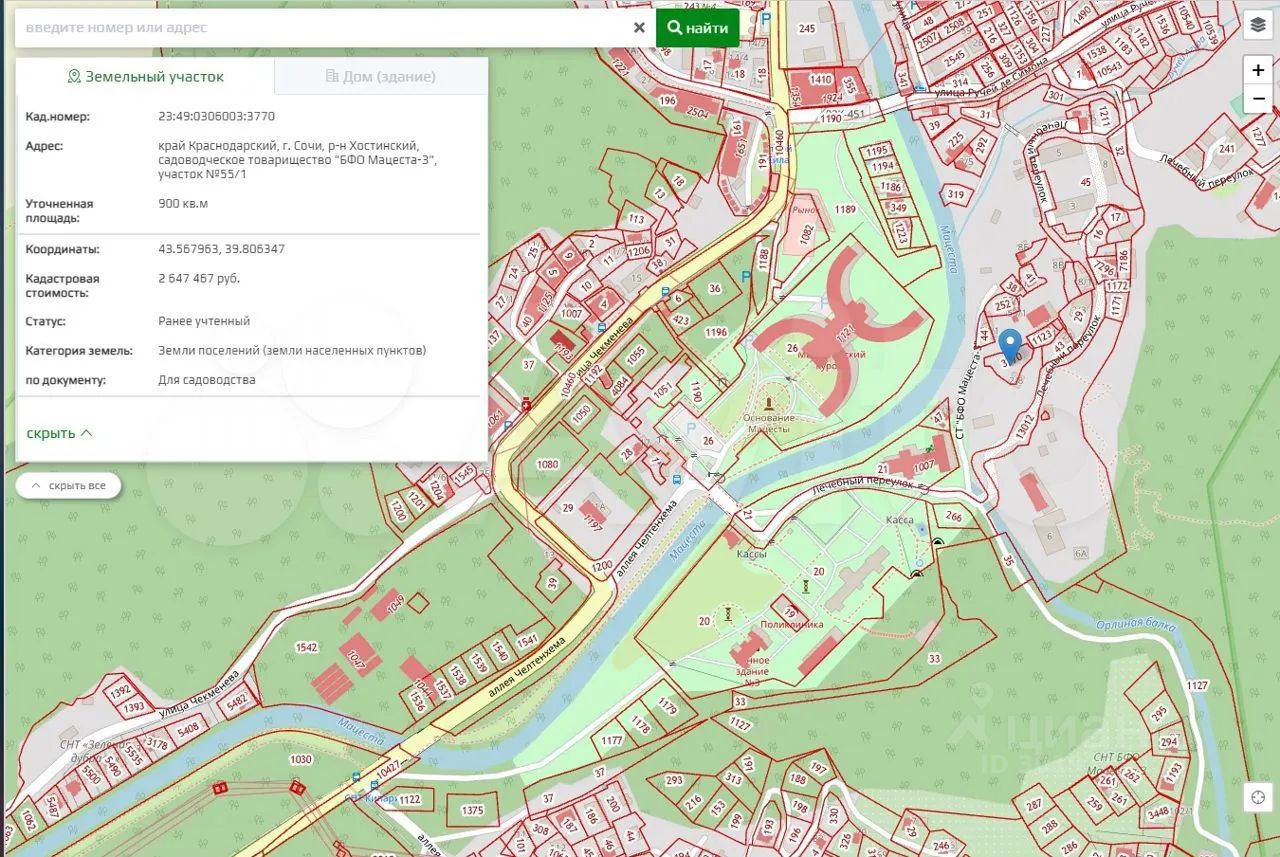Click the parking icon beside parcel 36

pos(744,277)
